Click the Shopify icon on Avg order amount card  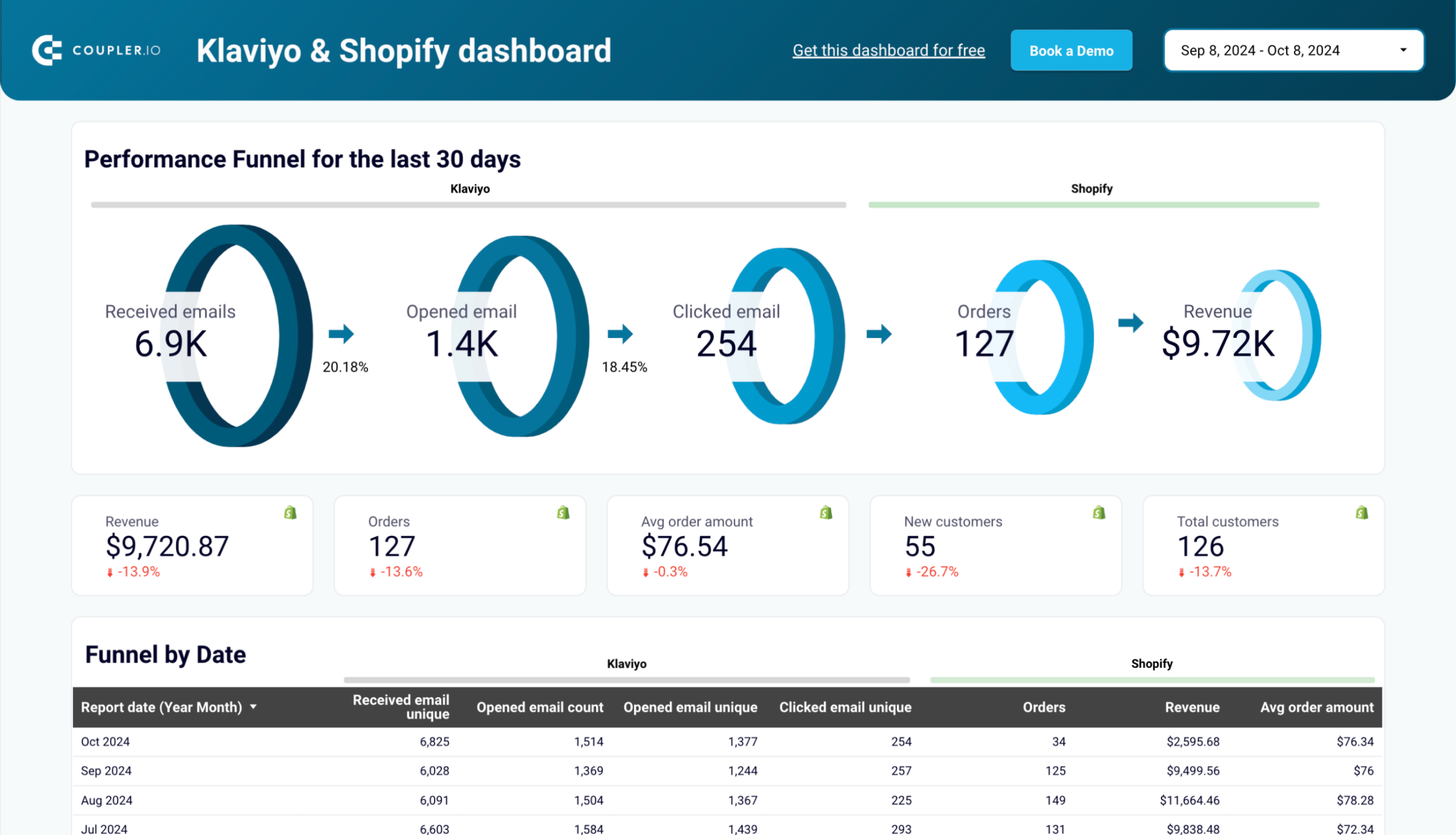pyautogui.click(x=826, y=513)
